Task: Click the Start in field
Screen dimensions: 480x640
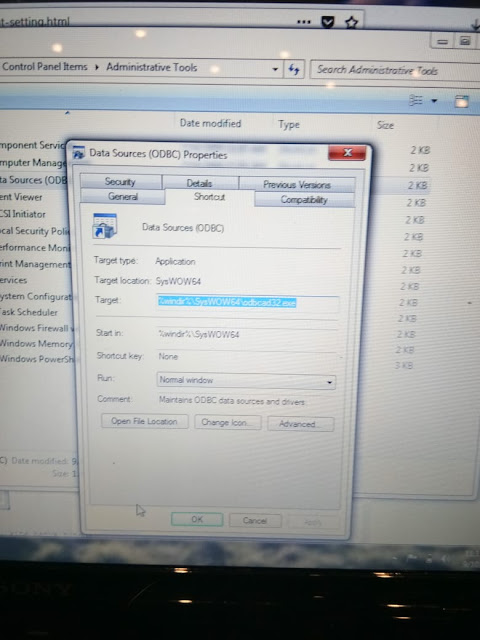Action: (x=247, y=334)
